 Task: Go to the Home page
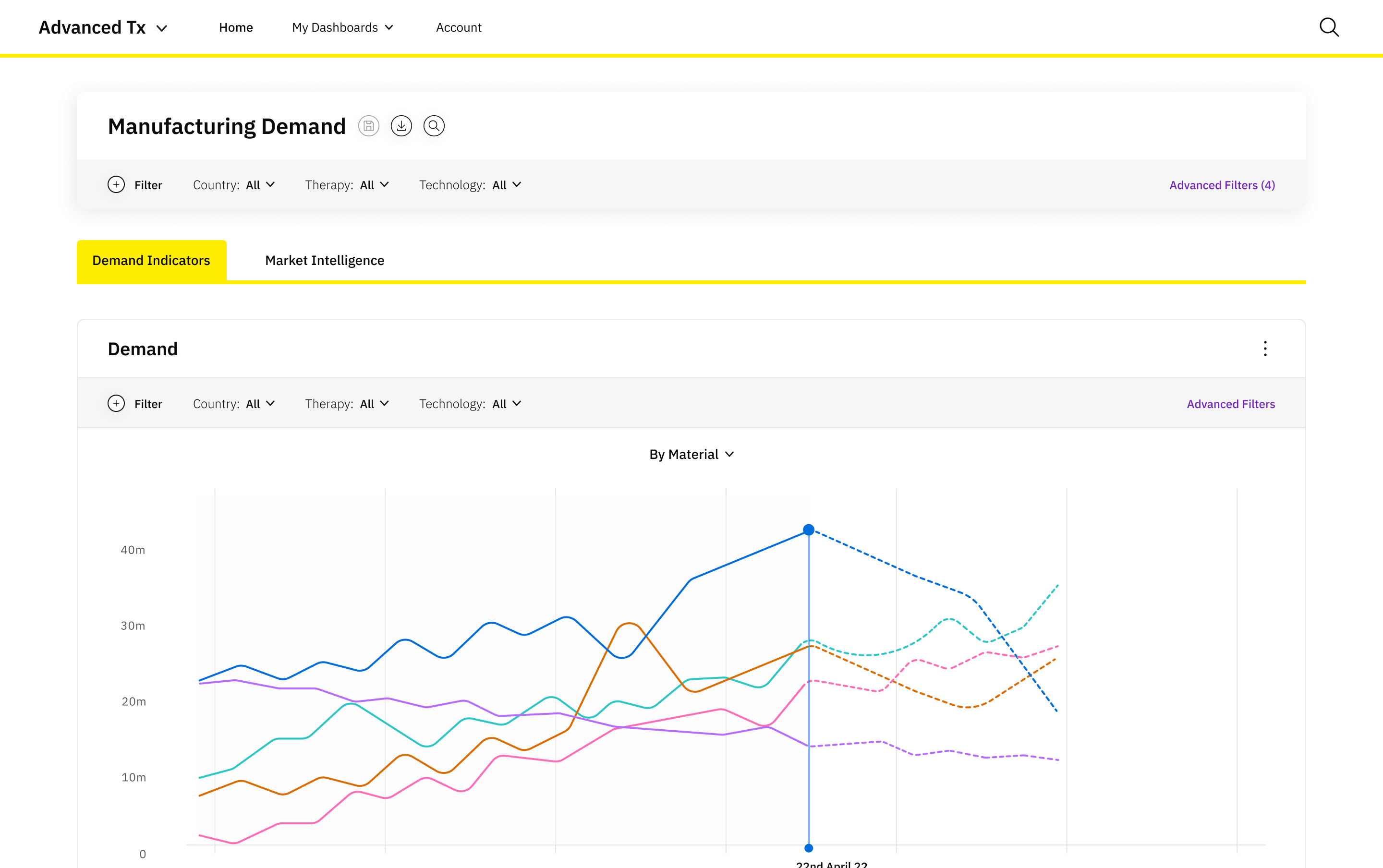(x=236, y=27)
